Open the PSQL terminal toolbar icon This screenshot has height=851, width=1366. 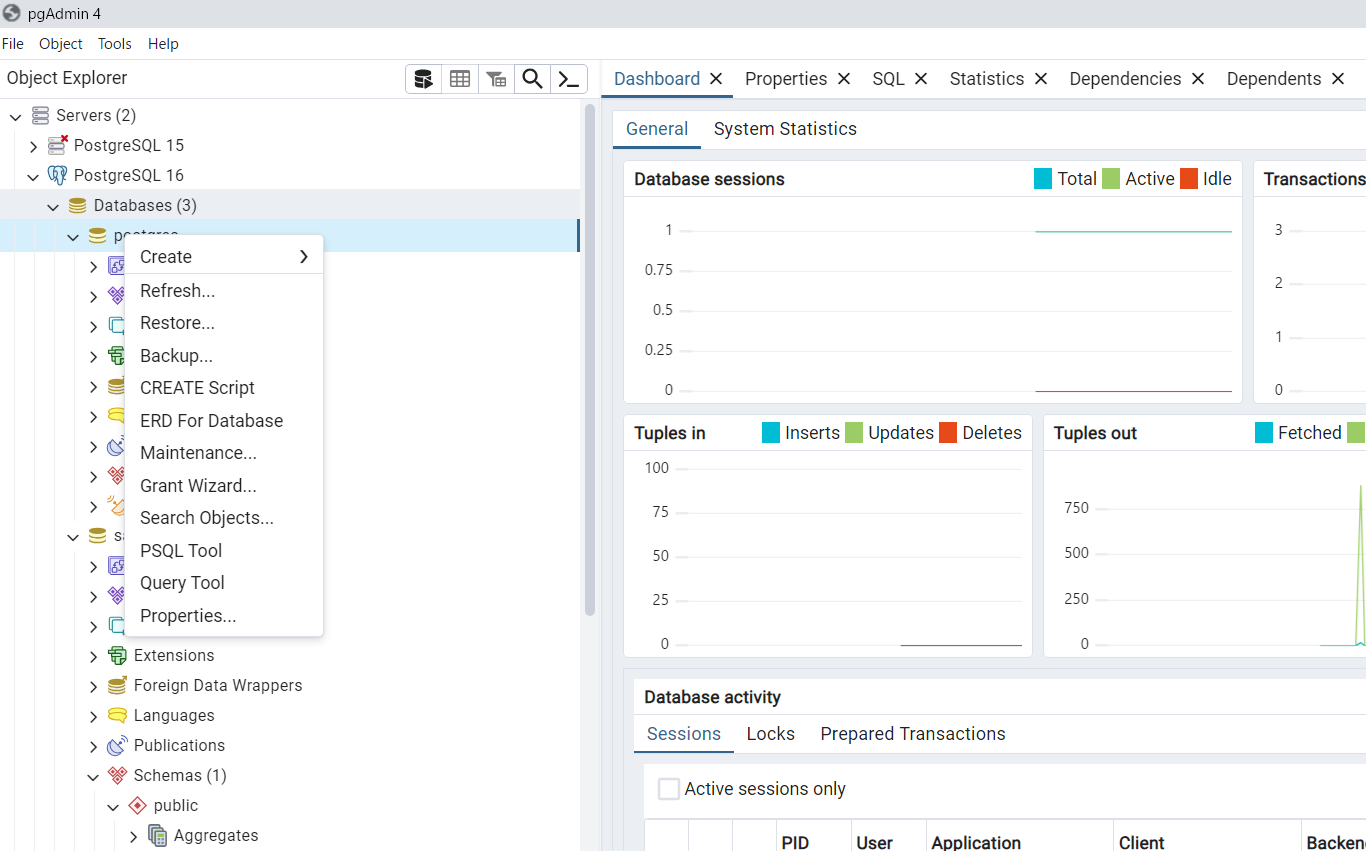coord(568,78)
